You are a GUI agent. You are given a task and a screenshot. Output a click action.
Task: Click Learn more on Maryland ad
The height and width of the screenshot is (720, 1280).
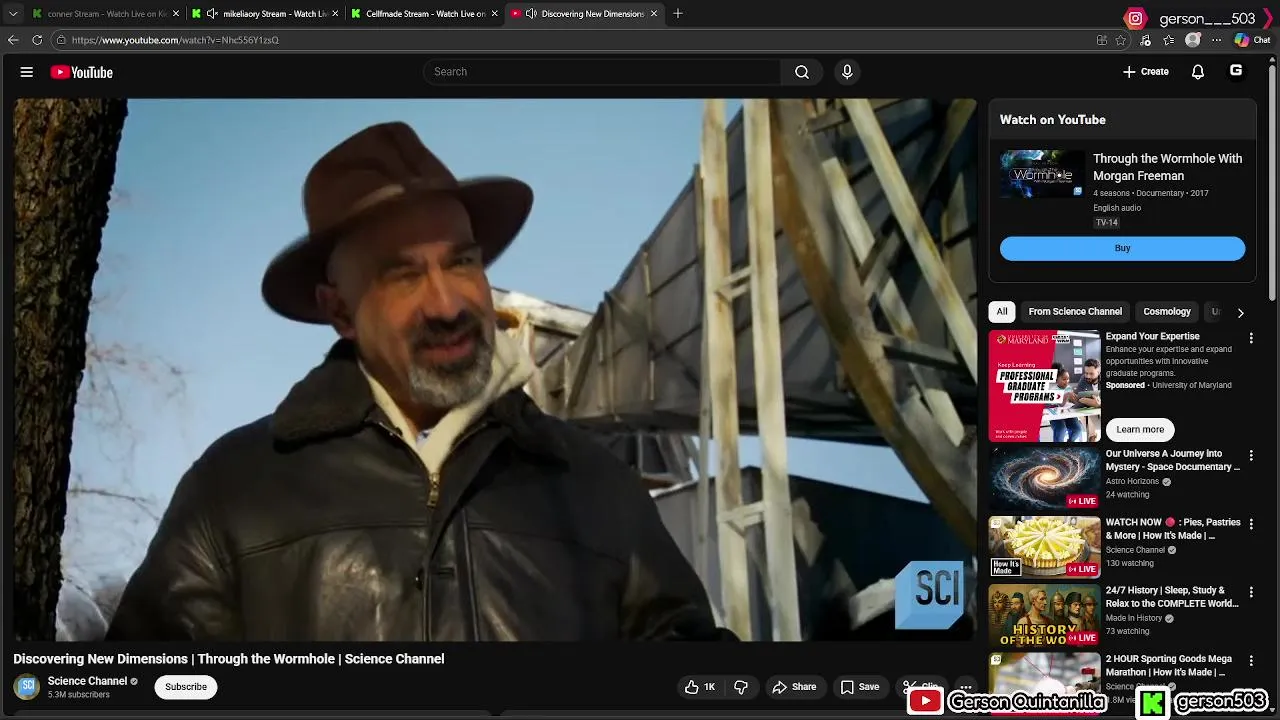[x=1140, y=429]
